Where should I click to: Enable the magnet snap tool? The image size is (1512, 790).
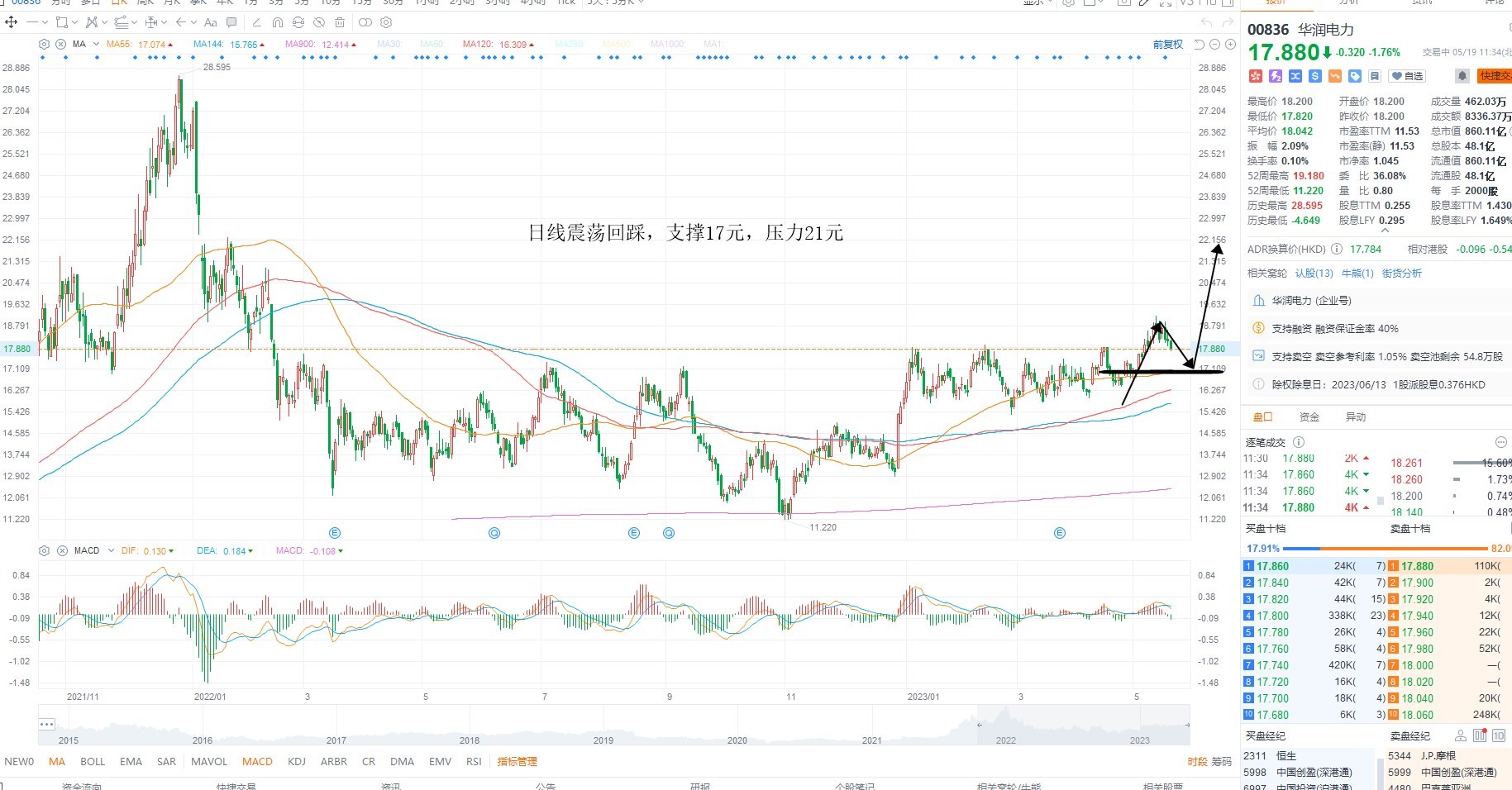point(278,22)
